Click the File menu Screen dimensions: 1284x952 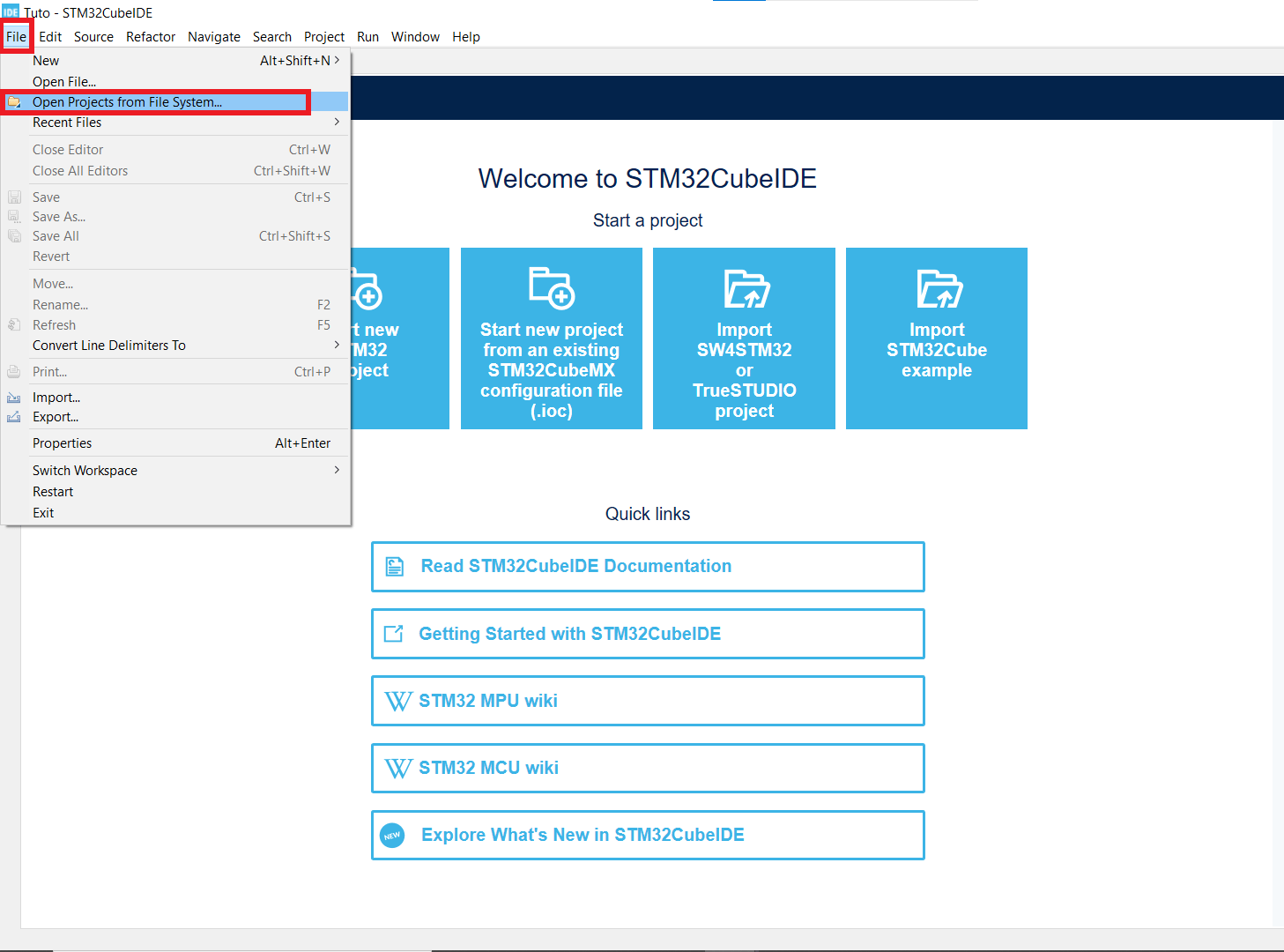(x=16, y=37)
